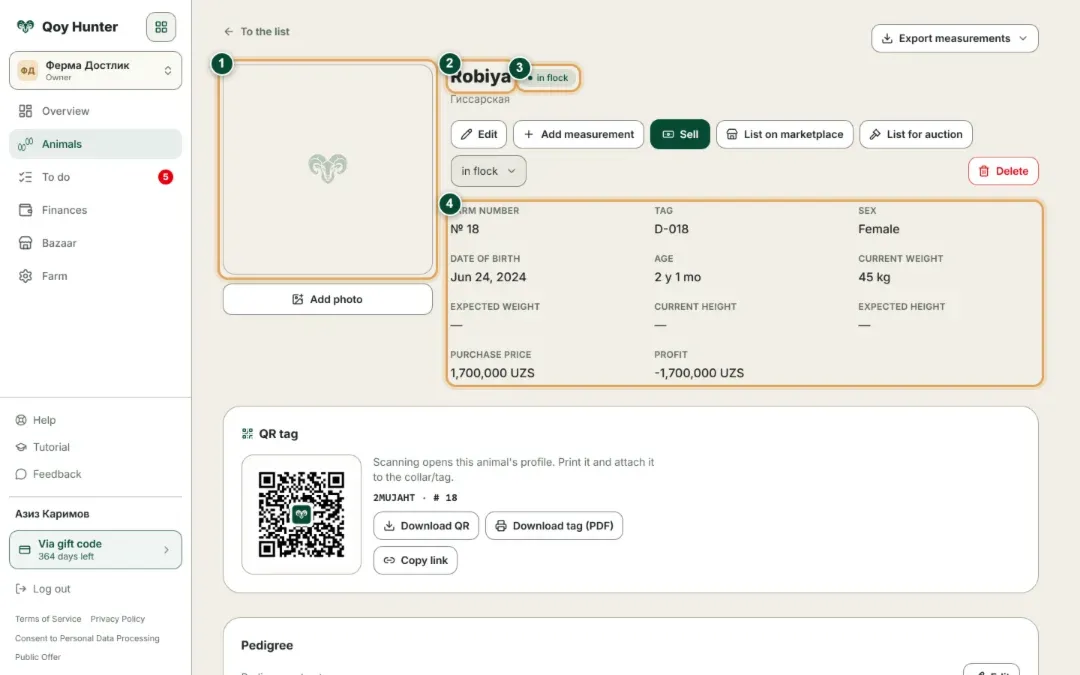The image size is (1080, 675).
Task: Delete this animal
Action: point(1003,171)
